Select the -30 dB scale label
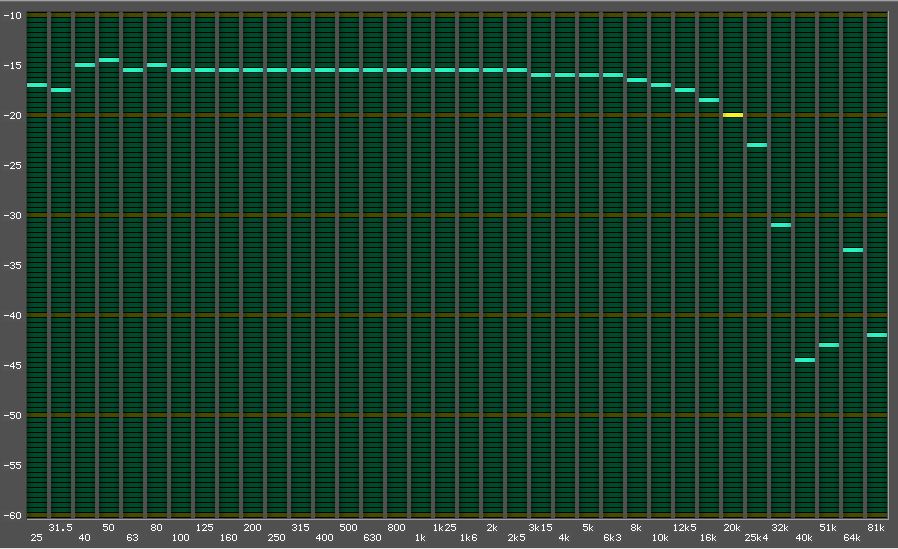Viewport: 898px width, 549px height. pos(12,216)
